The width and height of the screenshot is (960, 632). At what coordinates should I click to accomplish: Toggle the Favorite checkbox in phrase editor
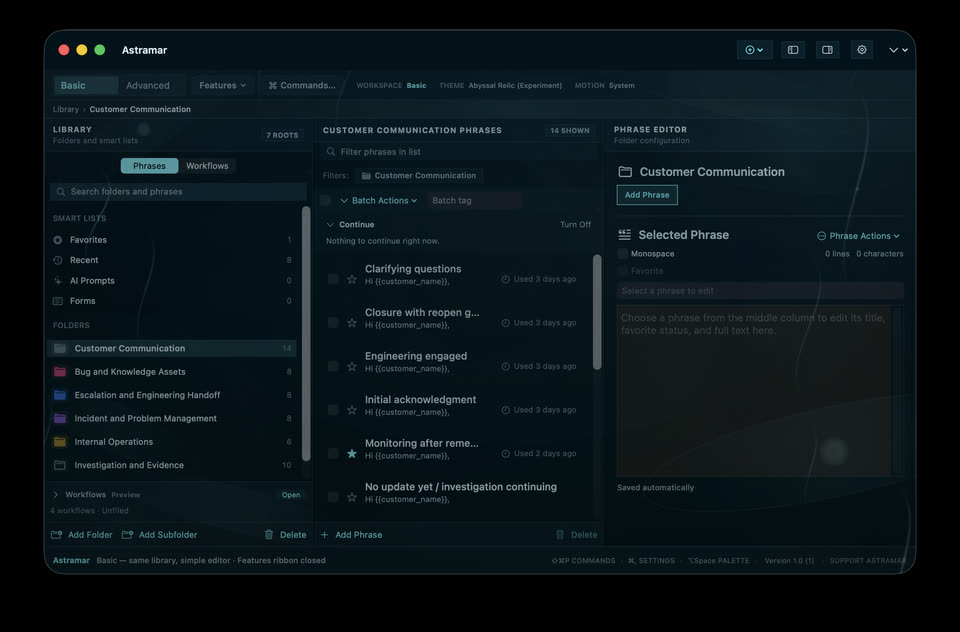(623, 271)
